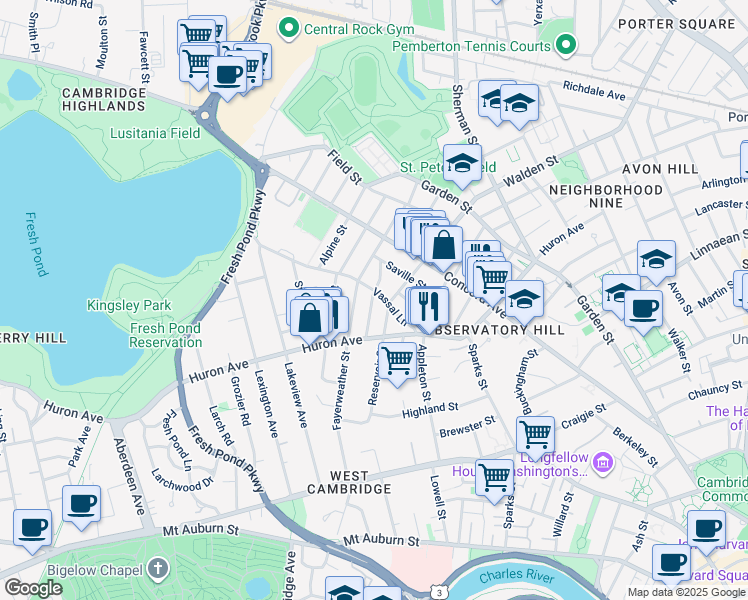The height and width of the screenshot is (600, 748).
Task: Open the graduation cap marker near Richdale Ave
Action: tap(519, 105)
